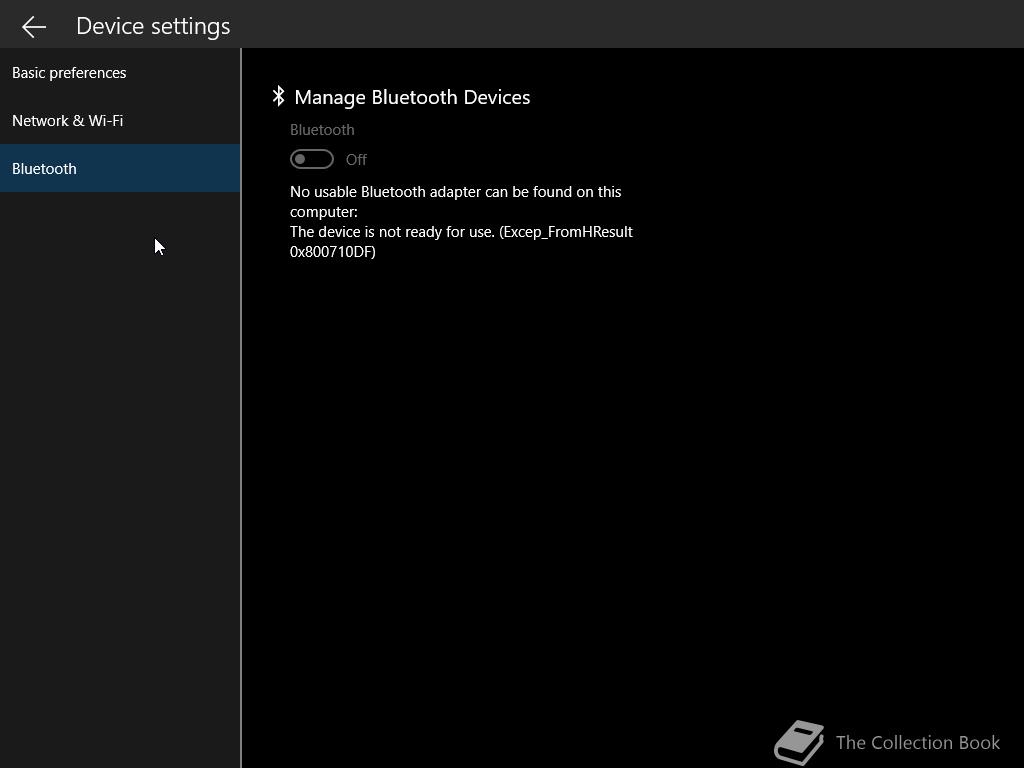Image resolution: width=1024 pixels, height=768 pixels.
Task: Click the 'Off' label next to toggle
Action: pyautogui.click(x=356, y=159)
